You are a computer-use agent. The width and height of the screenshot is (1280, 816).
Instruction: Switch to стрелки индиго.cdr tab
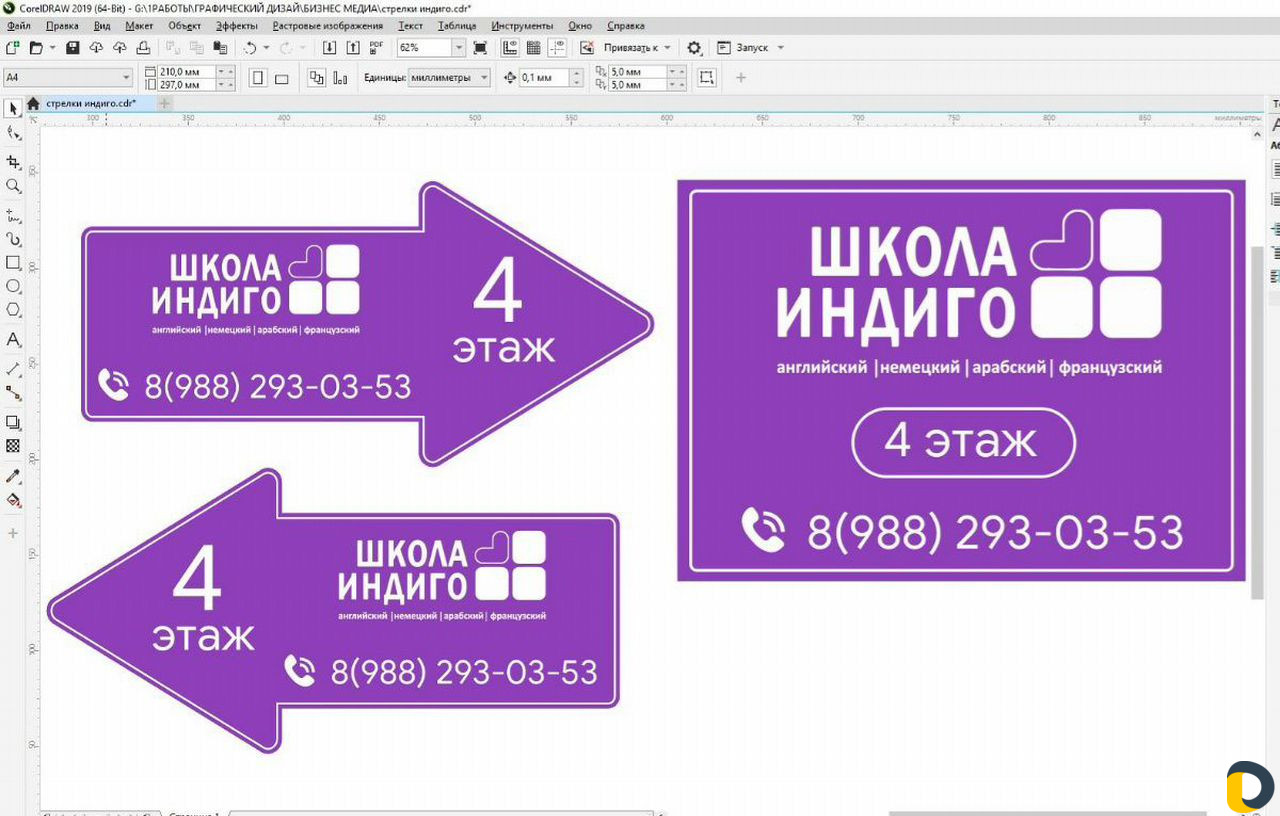coord(91,103)
